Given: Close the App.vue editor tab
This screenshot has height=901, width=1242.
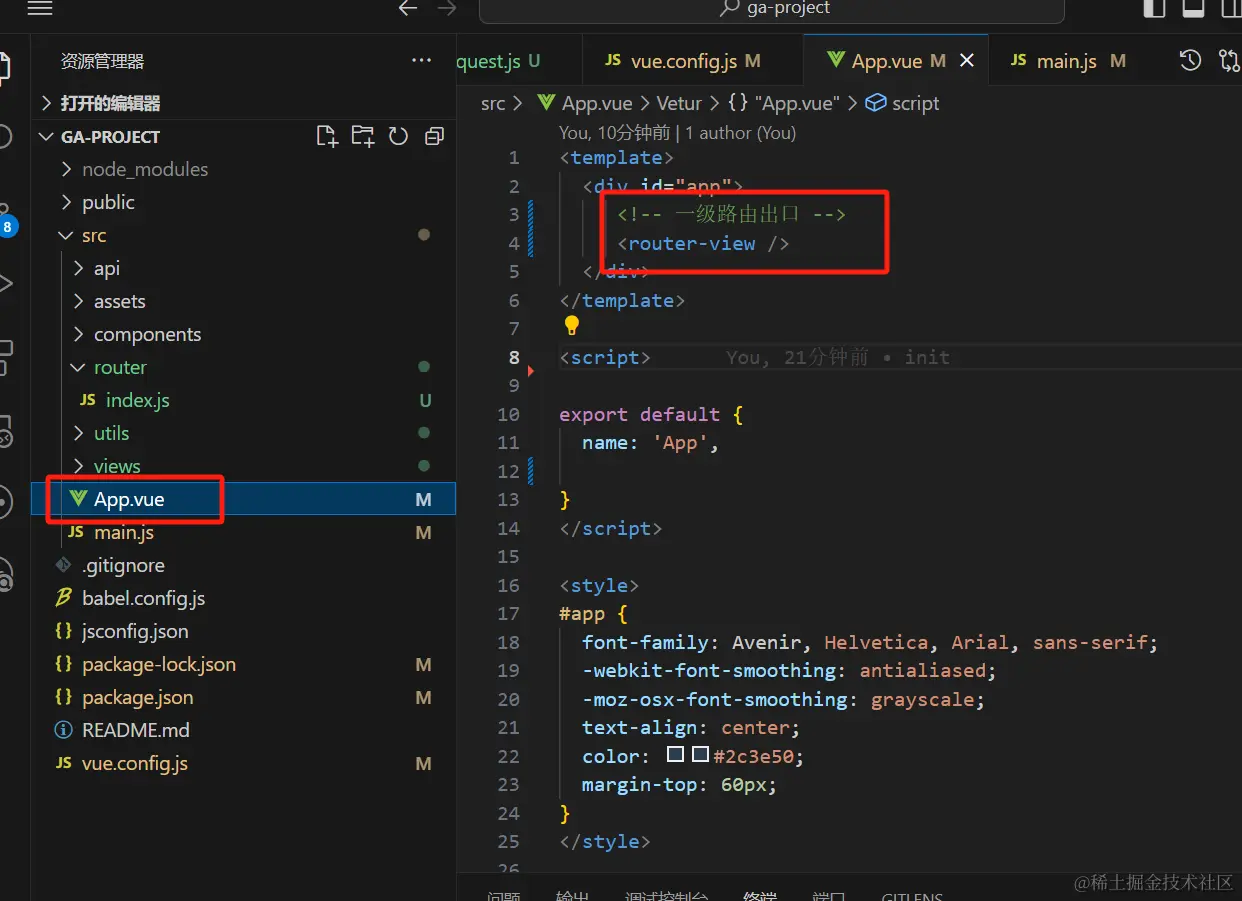Looking at the screenshot, I should 967,61.
